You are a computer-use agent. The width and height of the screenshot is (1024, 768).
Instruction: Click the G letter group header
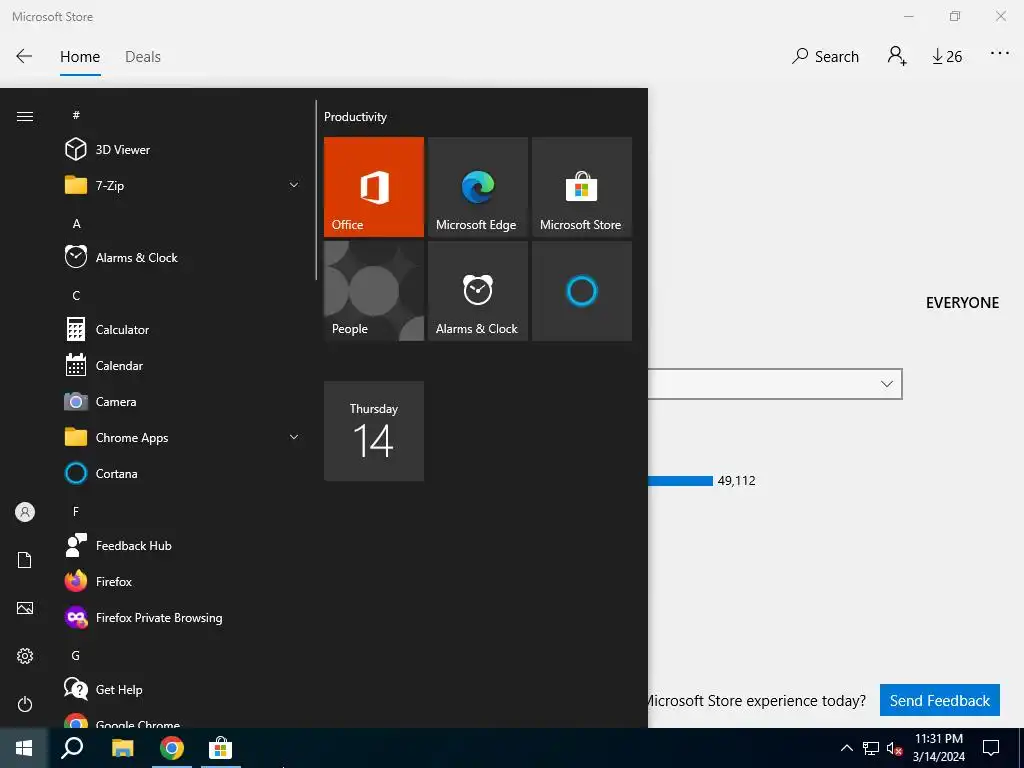(76, 655)
